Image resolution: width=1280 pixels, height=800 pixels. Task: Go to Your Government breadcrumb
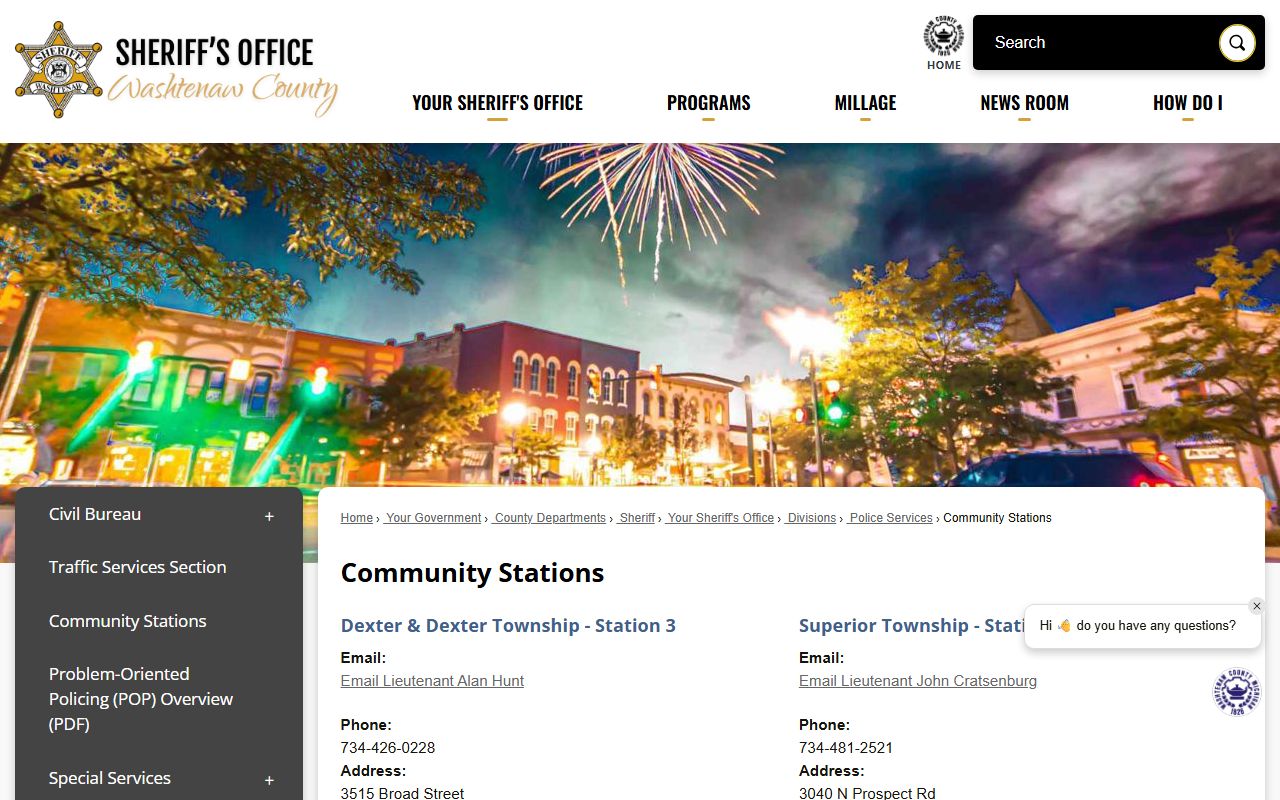tap(433, 518)
